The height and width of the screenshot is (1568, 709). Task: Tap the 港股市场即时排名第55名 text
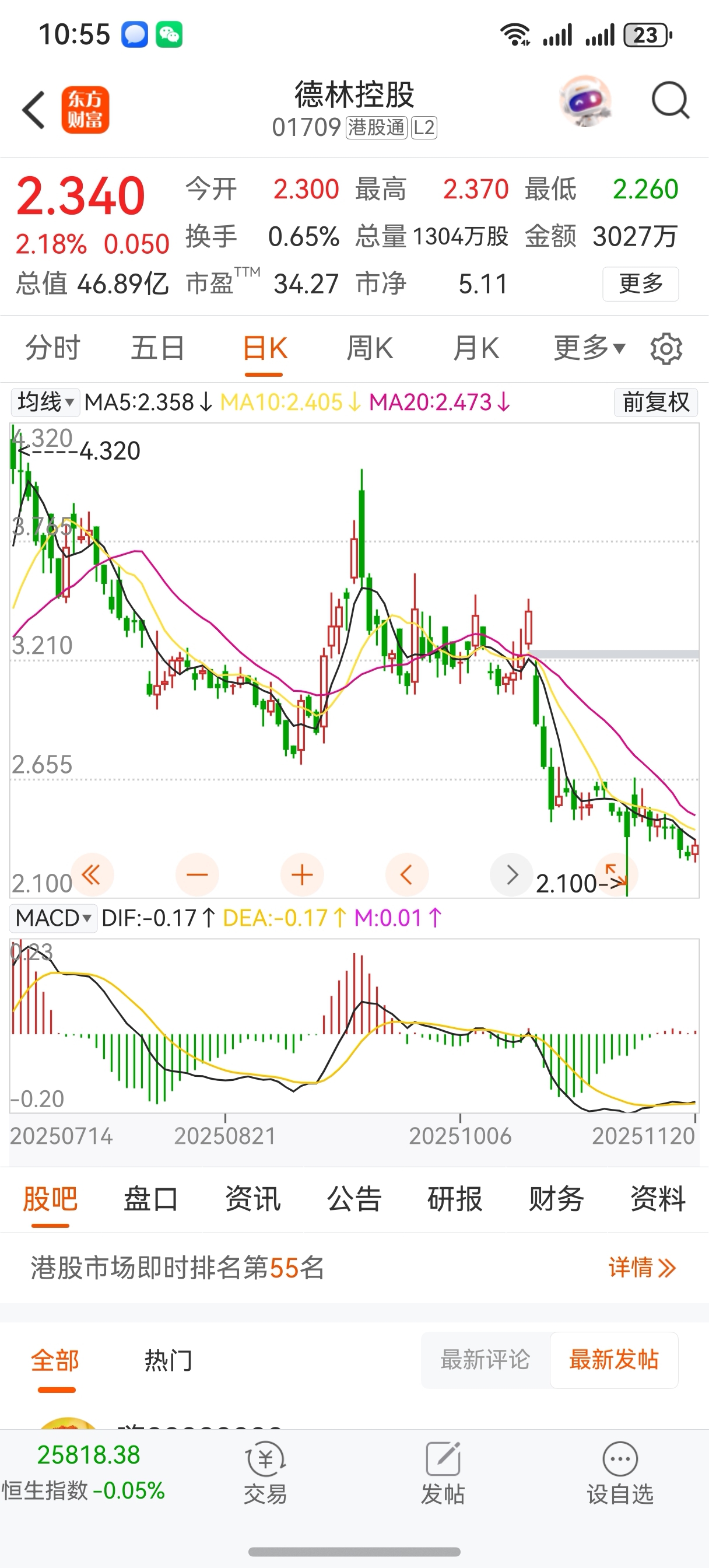178,1268
